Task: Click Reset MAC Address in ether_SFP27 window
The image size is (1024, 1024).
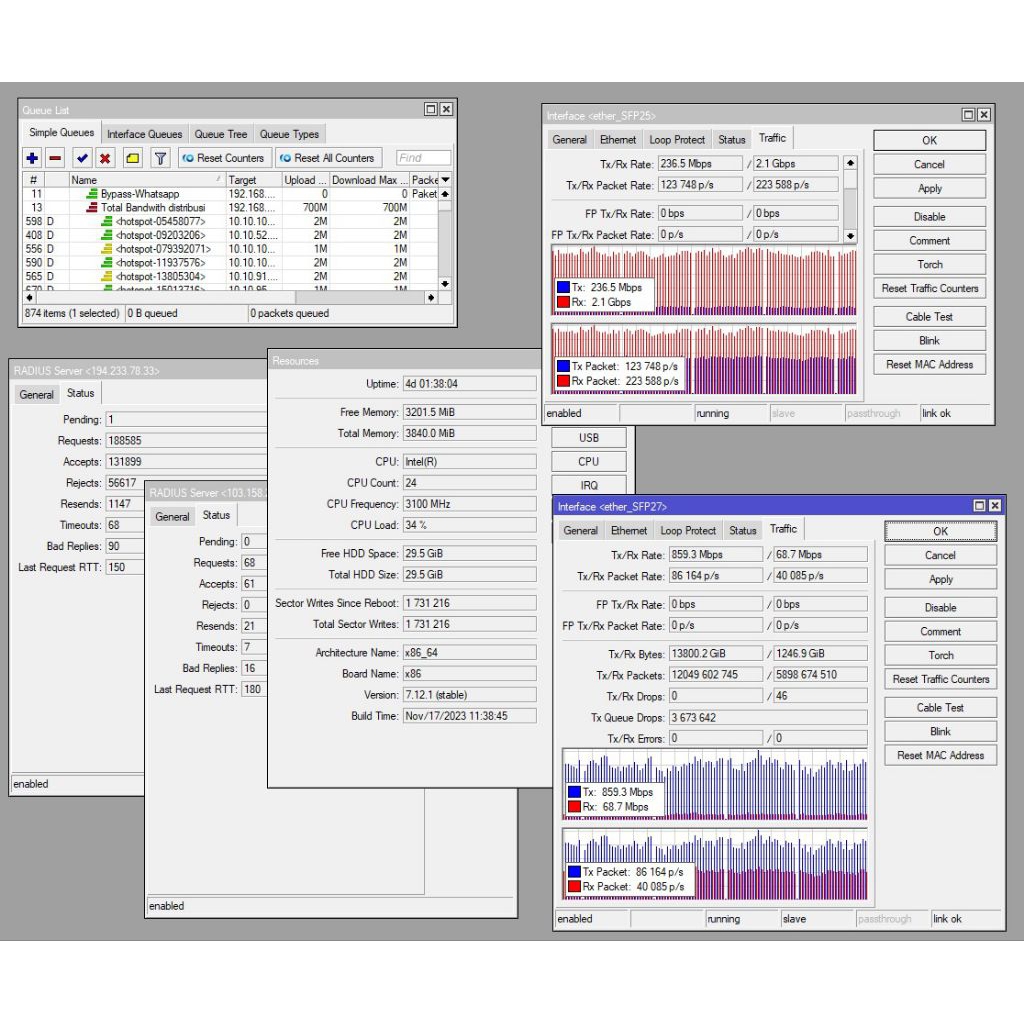Action: (x=940, y=755)
